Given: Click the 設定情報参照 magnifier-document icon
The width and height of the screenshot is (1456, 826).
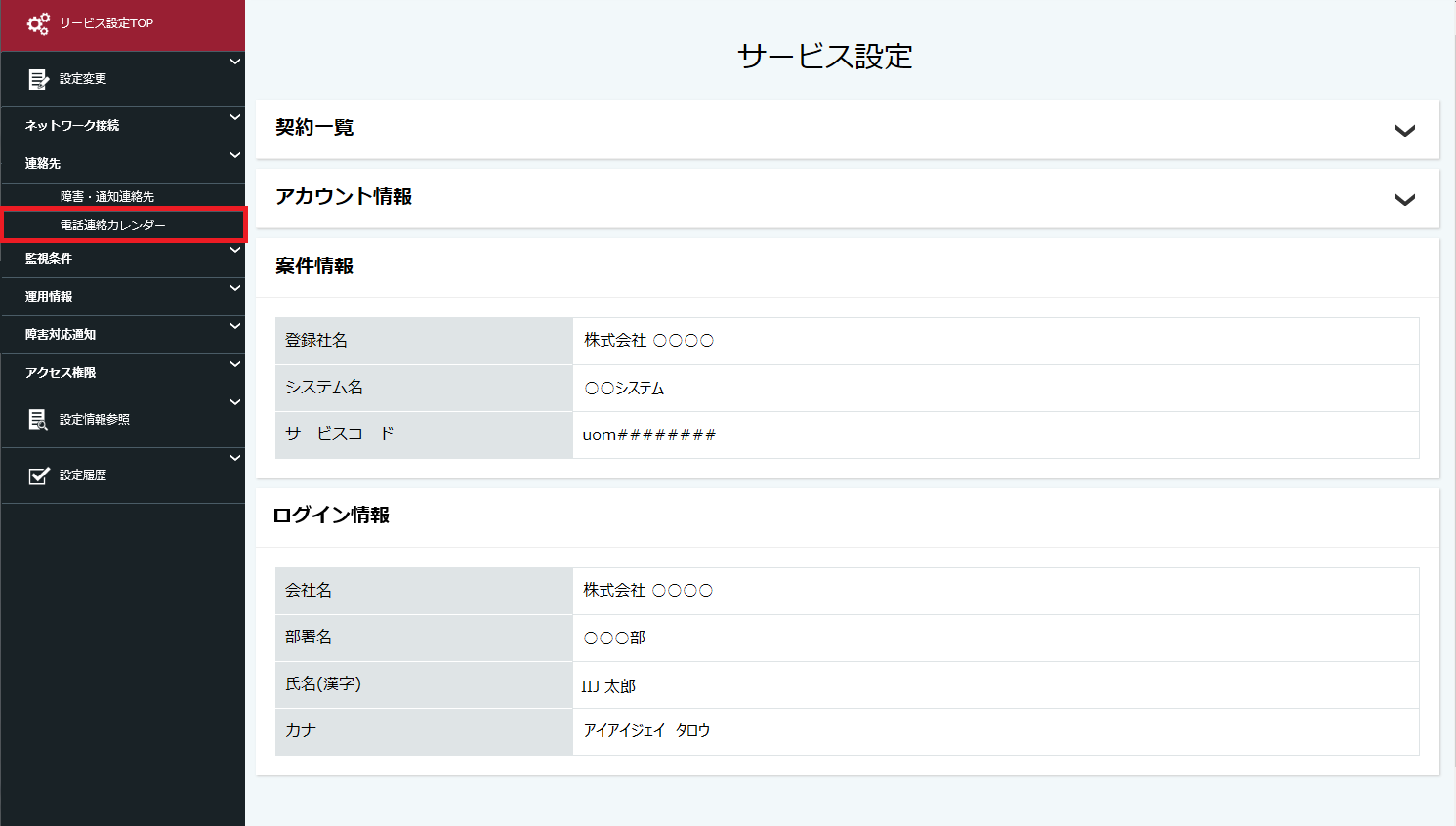Looking at the screenshot, I should click(x=38, y=420).
